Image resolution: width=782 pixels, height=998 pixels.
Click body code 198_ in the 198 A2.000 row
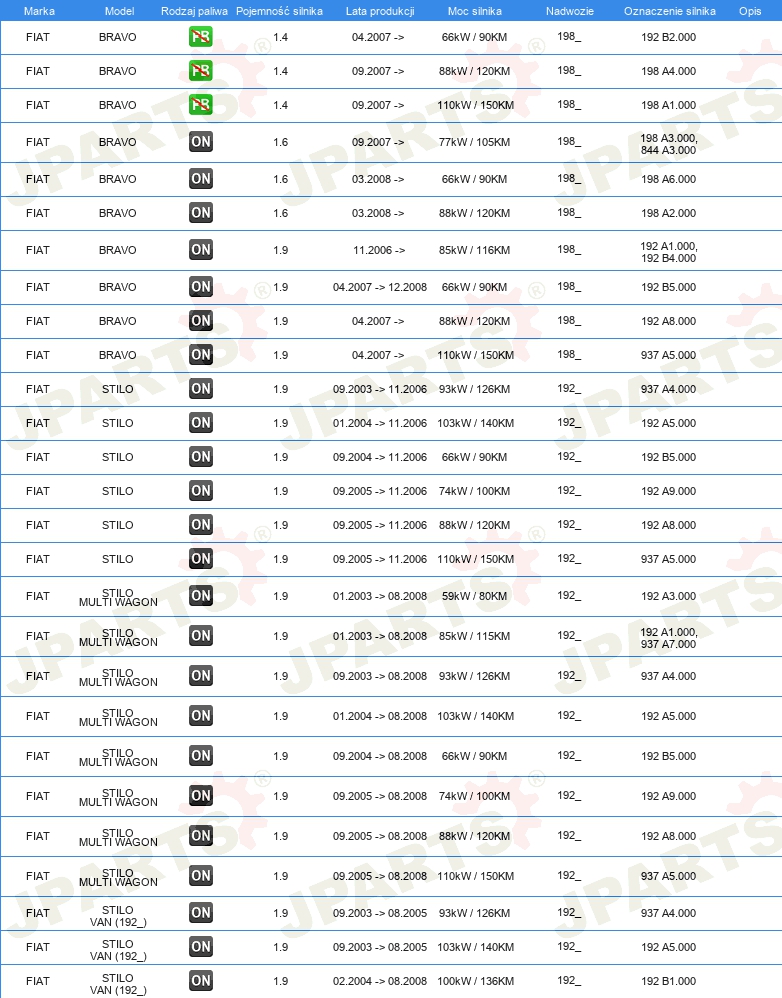[569, 213]
